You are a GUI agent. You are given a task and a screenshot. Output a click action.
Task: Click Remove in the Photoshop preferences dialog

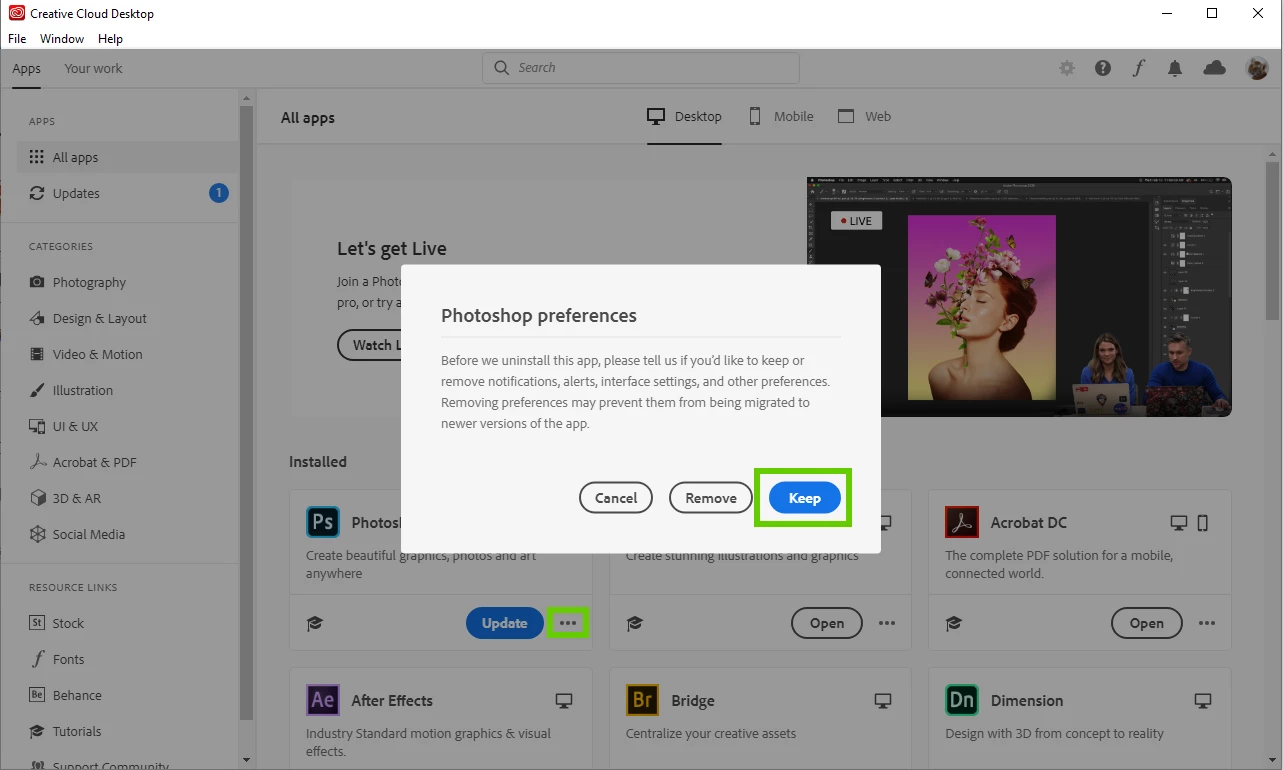pos(711,498)
